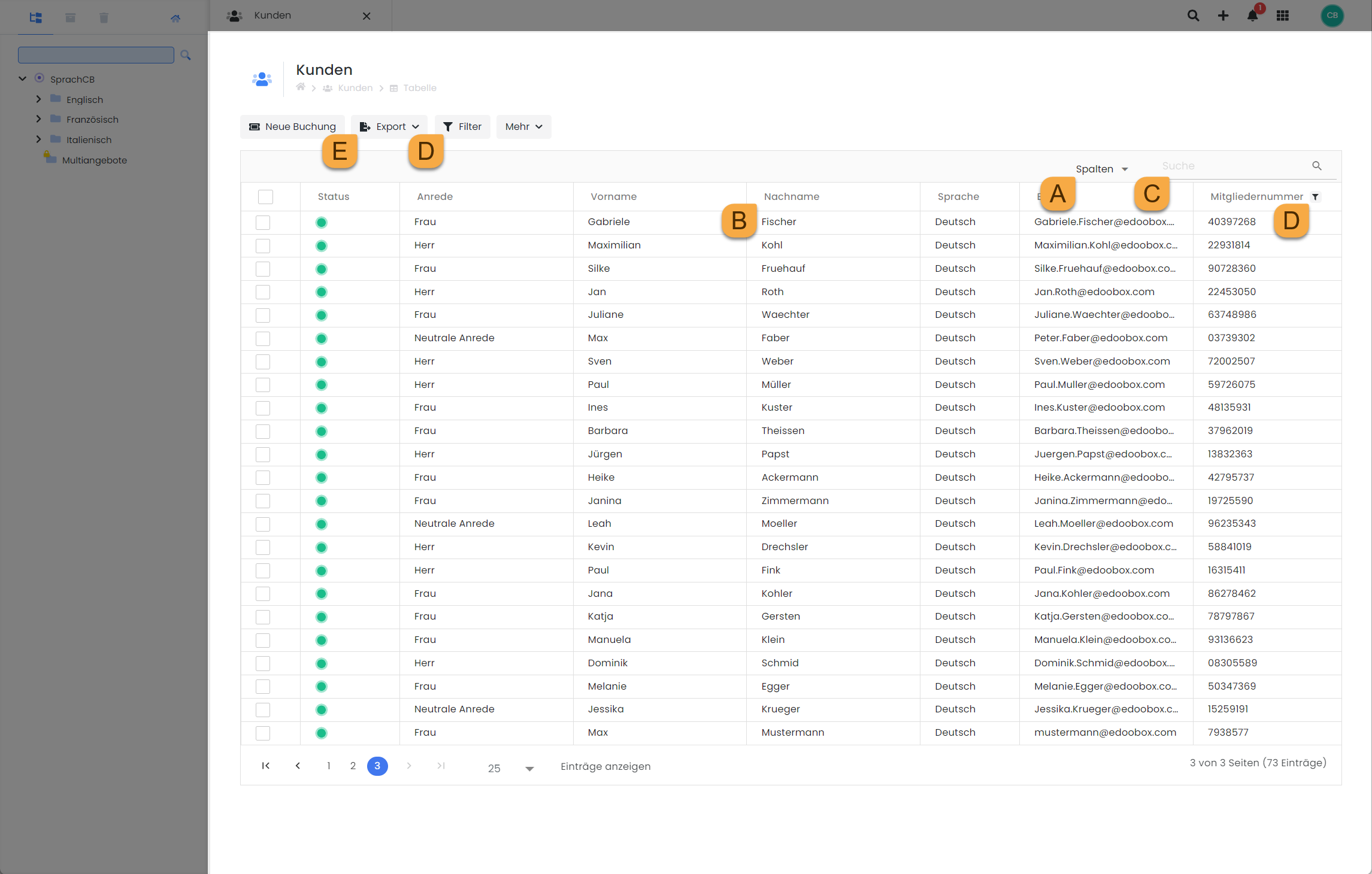Image resolution: width=1372 pixels, height=874 pixels.
Task: Open the apps grid icon
Action: tap(1282, 16)
